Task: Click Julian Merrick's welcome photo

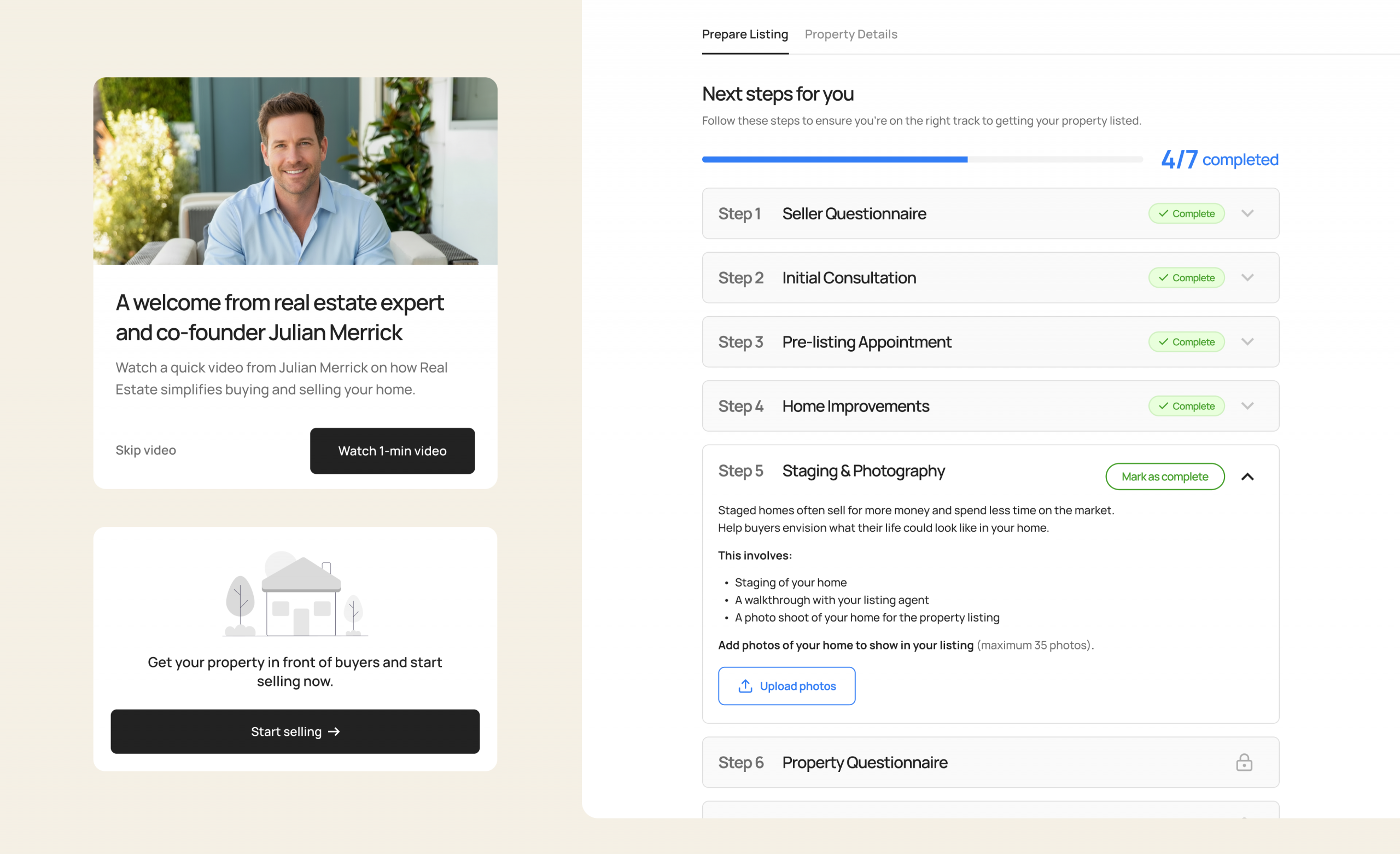Action: point(295,171)
